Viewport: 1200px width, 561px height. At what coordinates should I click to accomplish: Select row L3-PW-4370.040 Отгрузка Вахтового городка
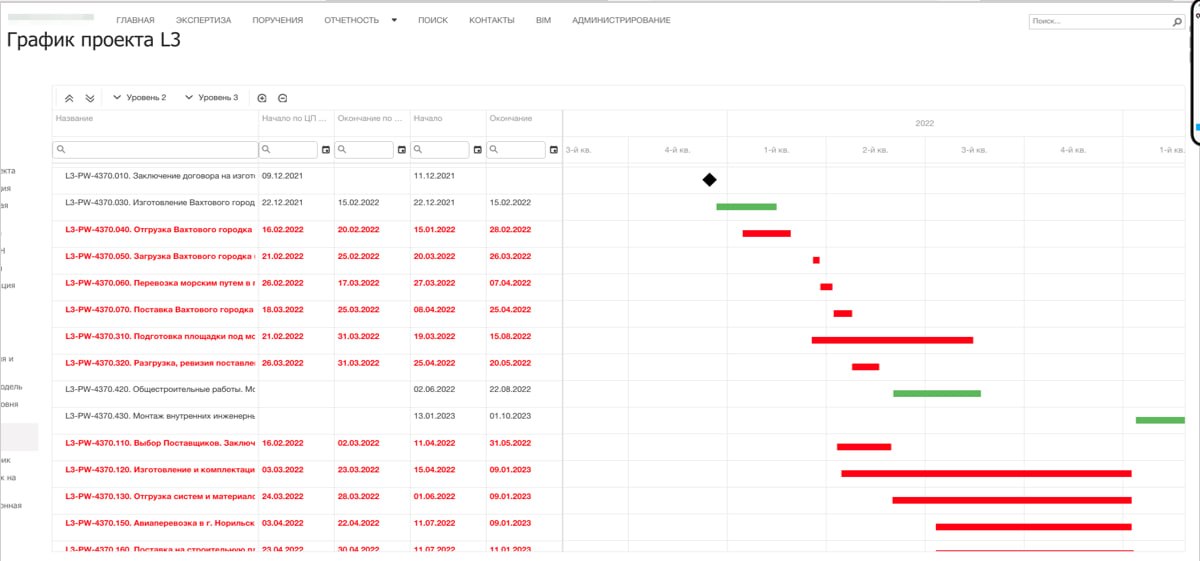(x=307, y=229)
